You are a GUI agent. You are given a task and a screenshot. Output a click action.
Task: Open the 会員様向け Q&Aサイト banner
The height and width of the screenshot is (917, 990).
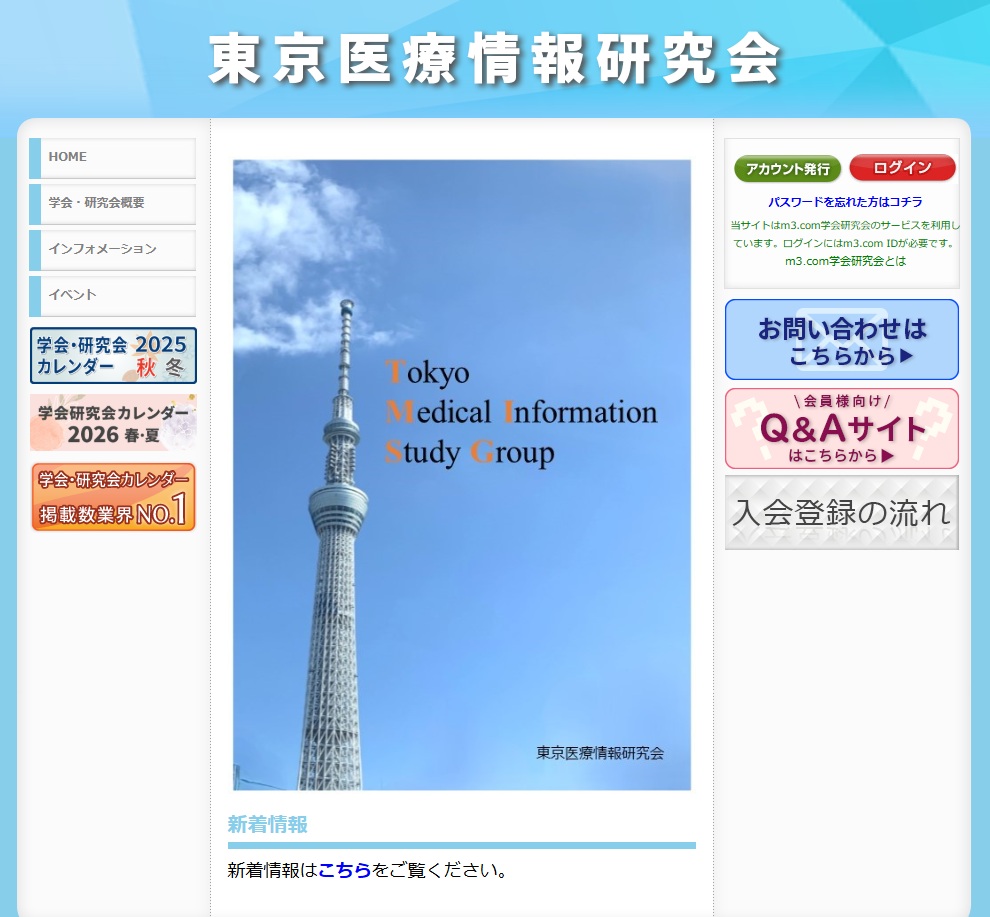pos(841,429)
